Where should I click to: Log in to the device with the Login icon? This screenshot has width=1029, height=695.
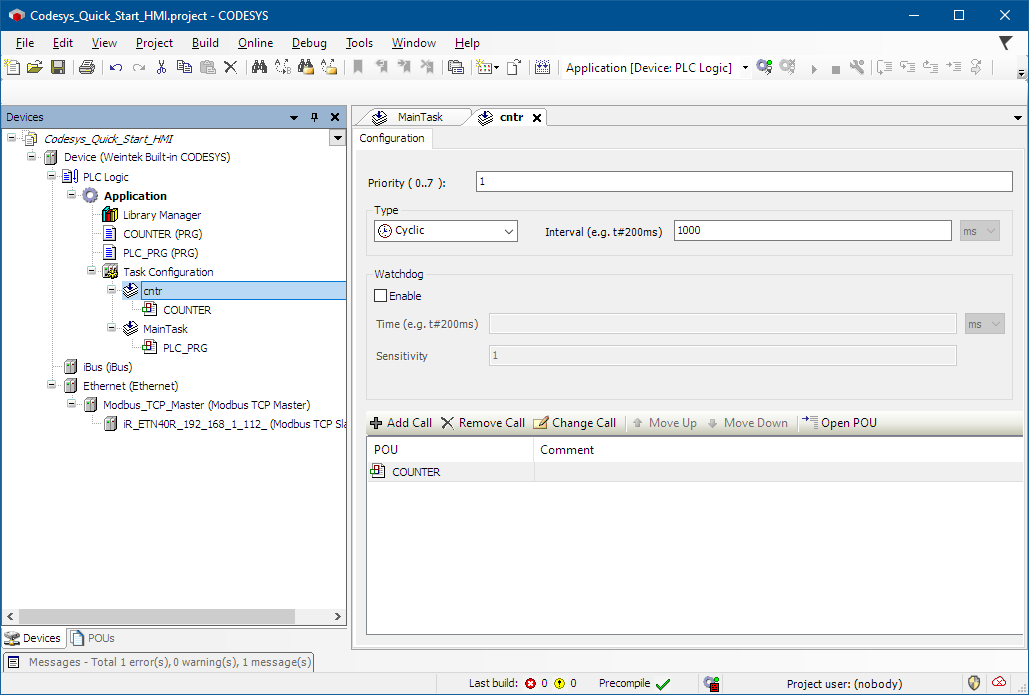click(764, 67)
